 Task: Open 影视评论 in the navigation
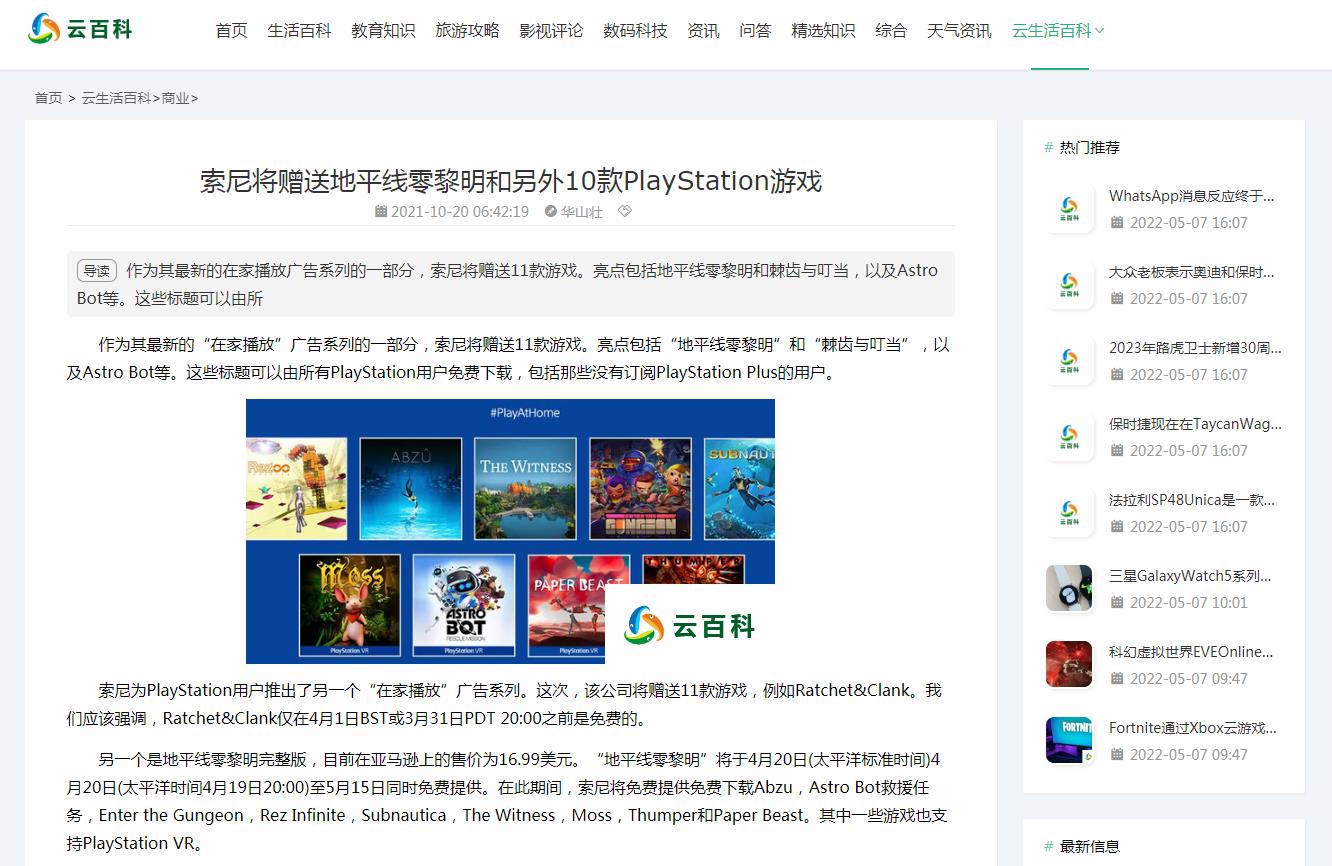[551, 31]
